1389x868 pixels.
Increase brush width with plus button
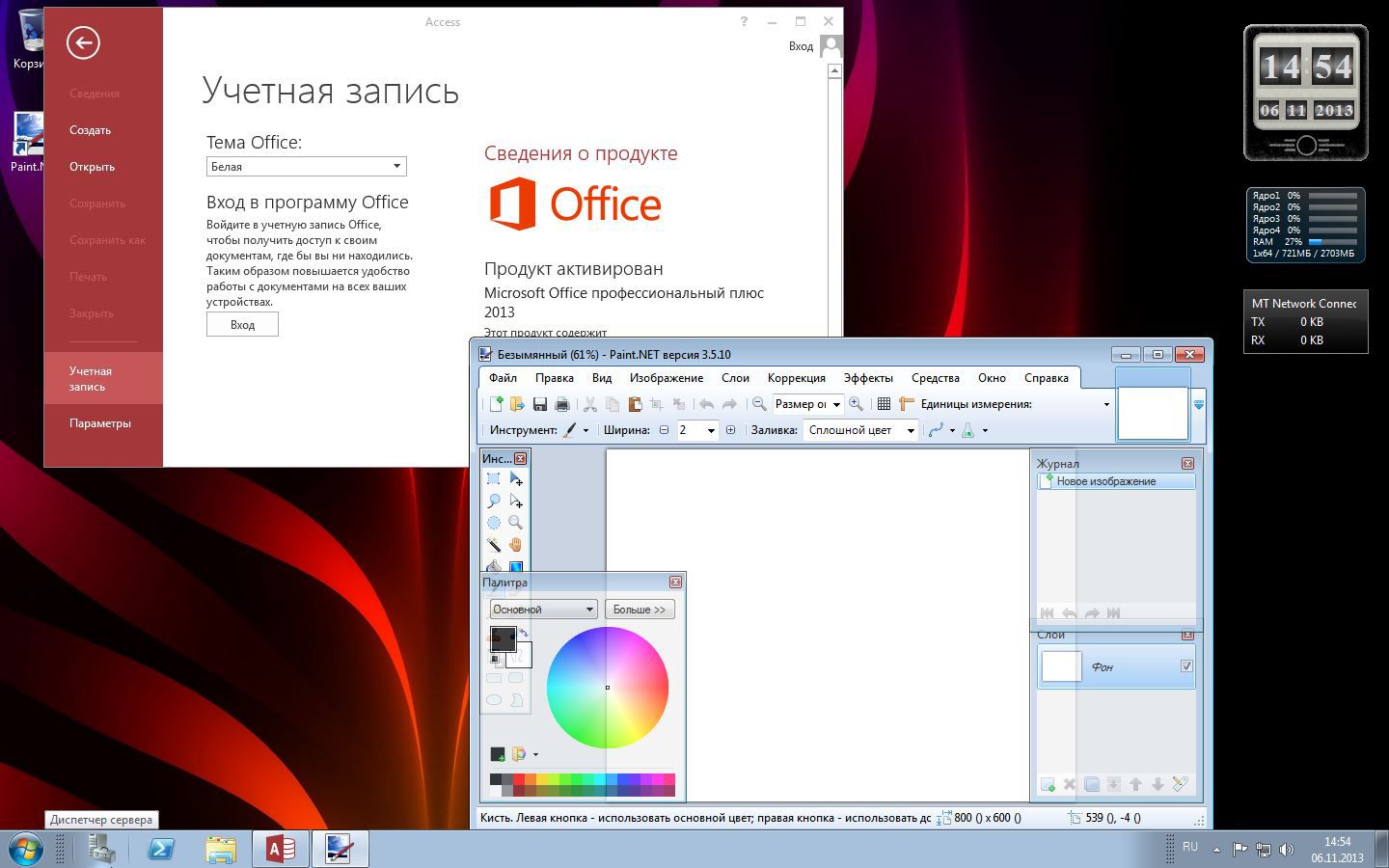pos(730,430)
